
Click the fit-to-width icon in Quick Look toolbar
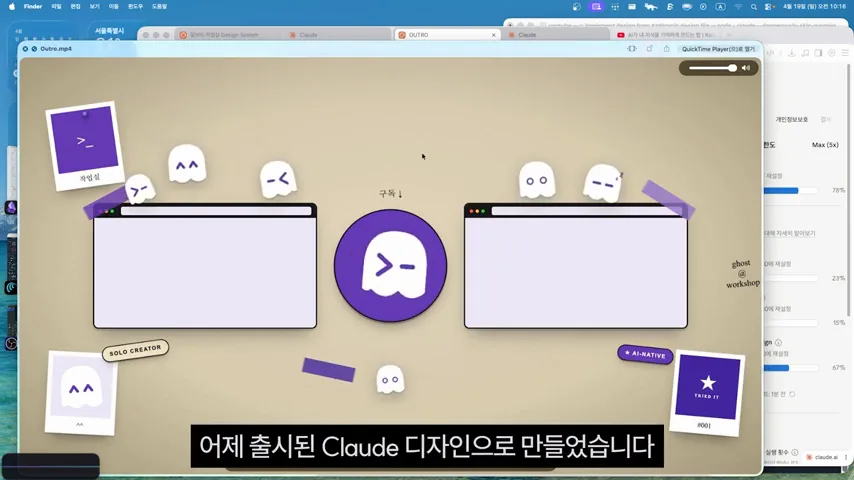pos(632,48)
